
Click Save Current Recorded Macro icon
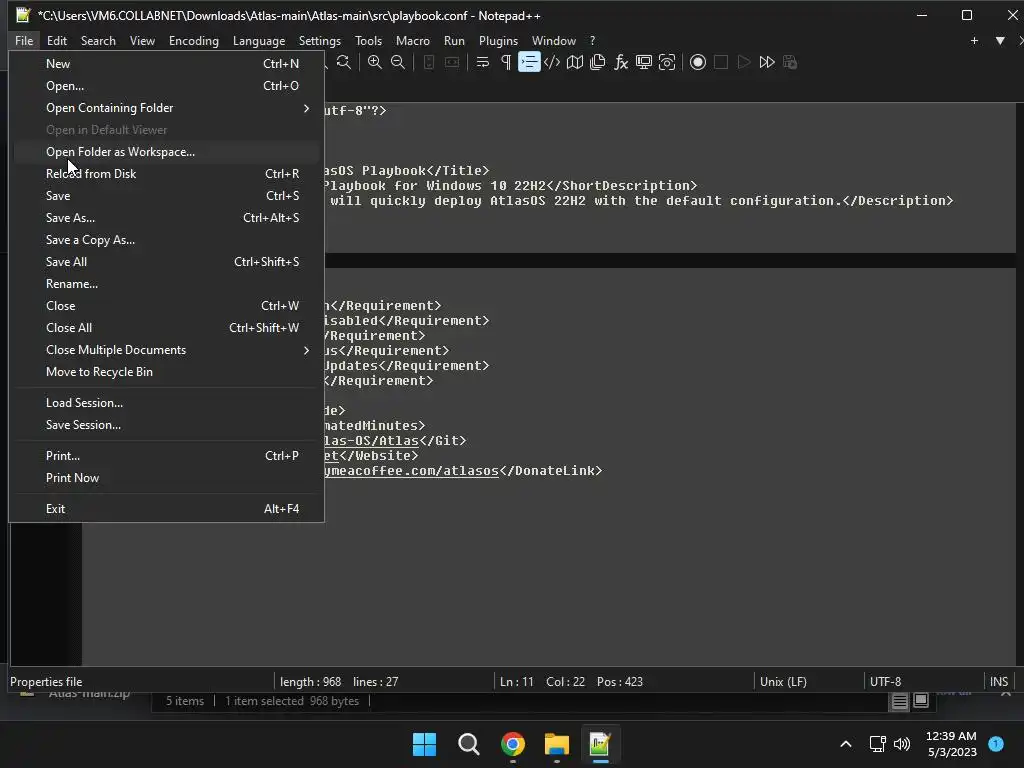(x=790, y=62)
